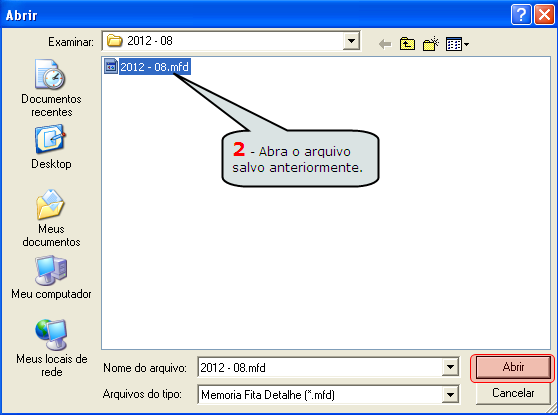Go to the Desktop shortcut
558x415 pixels.
[51, 147]
